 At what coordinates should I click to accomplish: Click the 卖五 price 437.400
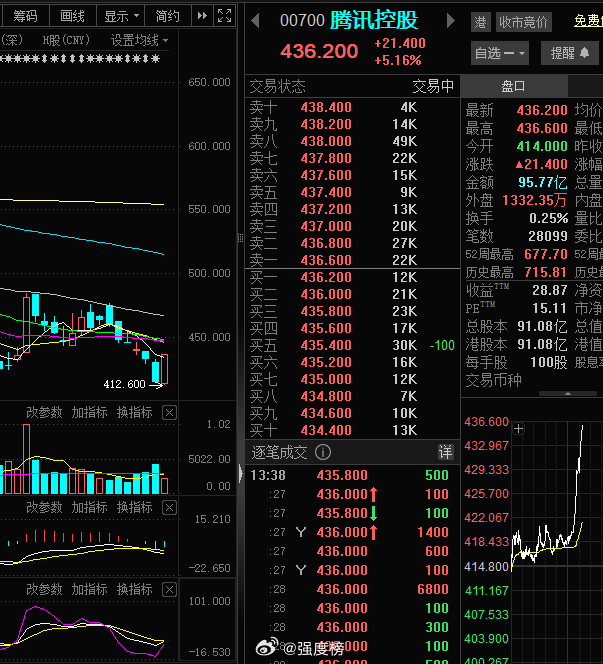tap(326, 192)
